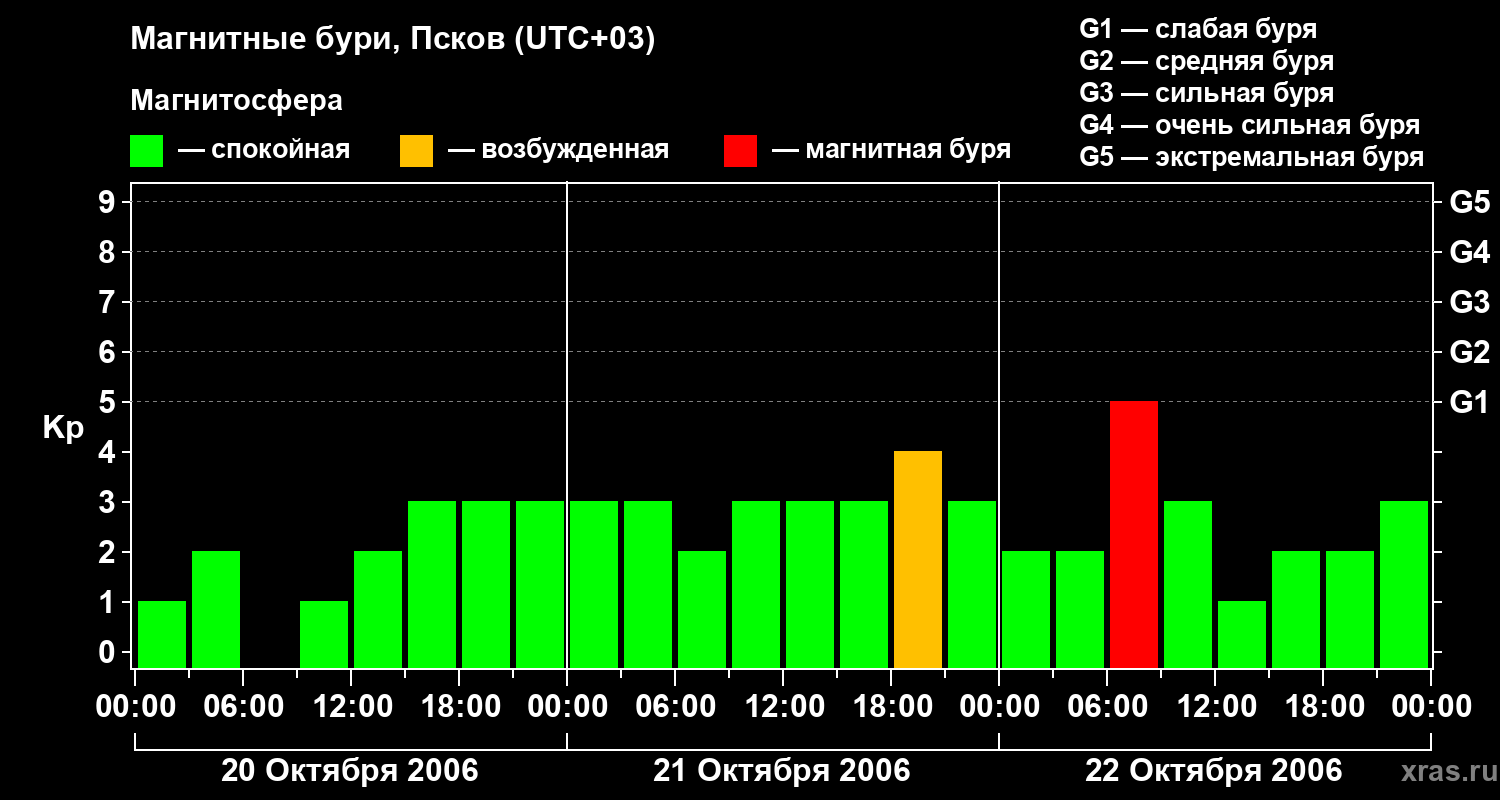Click the red 'магнитная буря' legend swatch
This screenshot has height=800, width=1500.
(740, 151)
